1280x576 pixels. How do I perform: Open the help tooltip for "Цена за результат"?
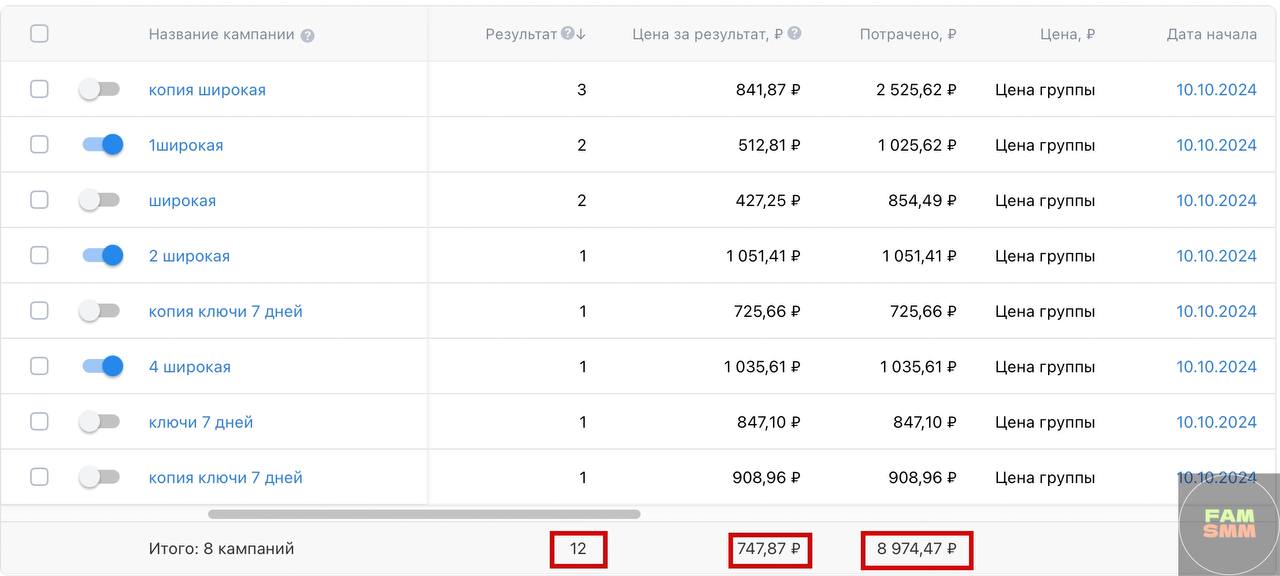pos(794,33)
